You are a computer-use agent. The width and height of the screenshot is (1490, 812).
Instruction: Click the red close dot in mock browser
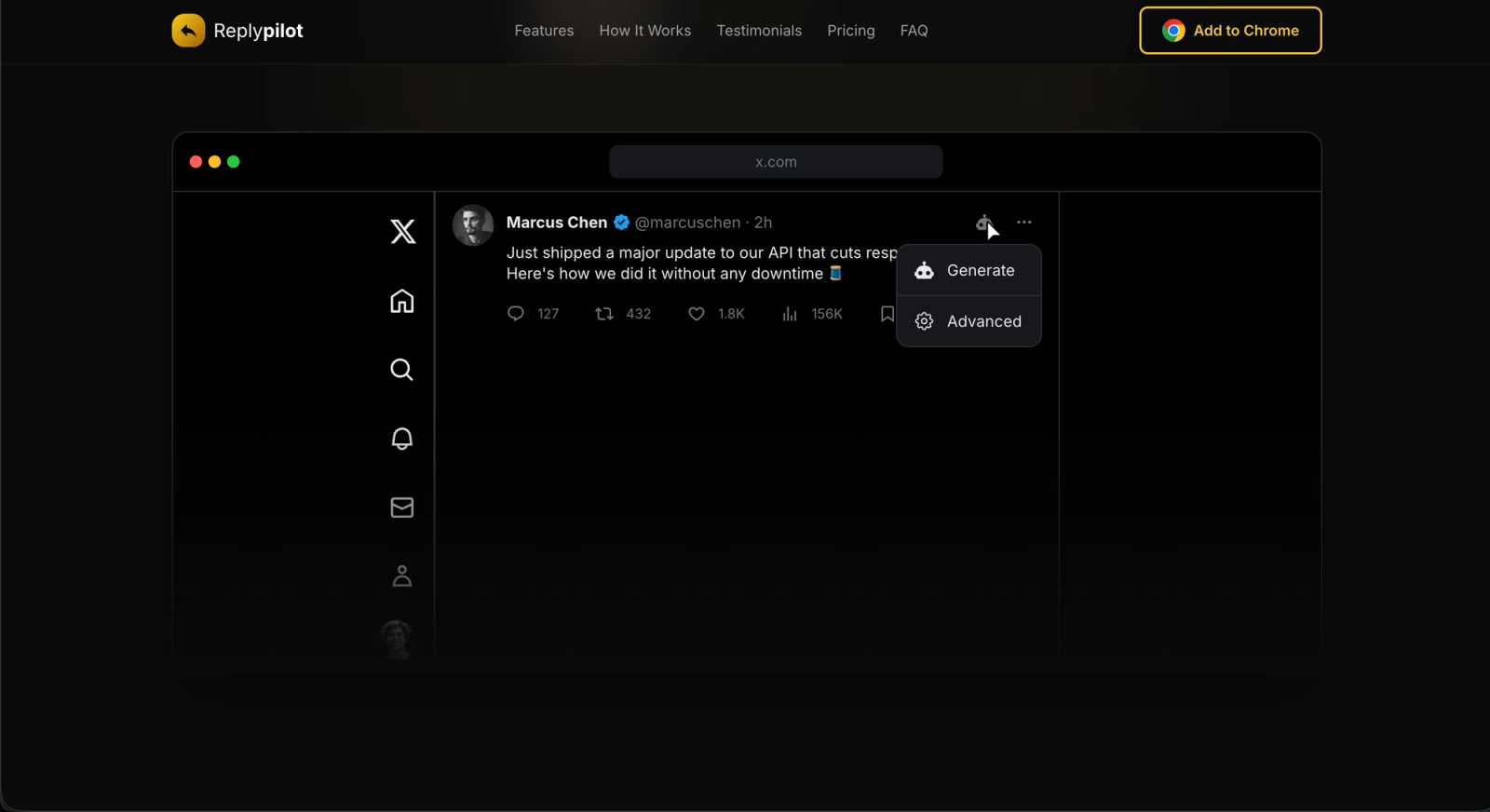[196, 162]
